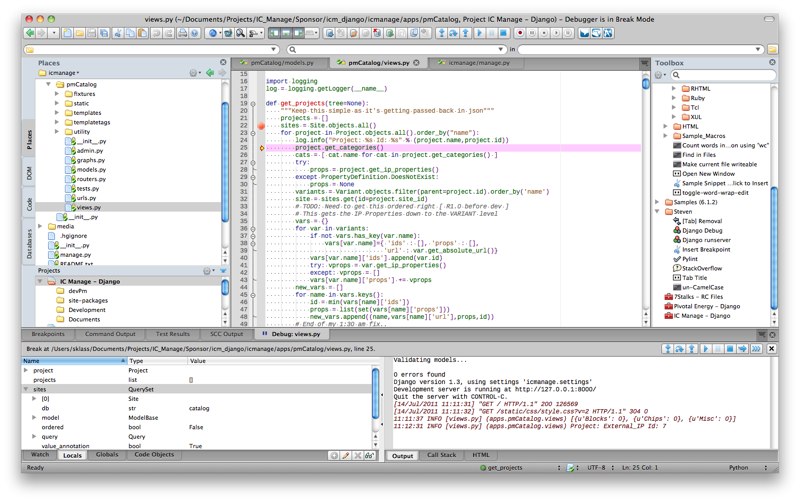Screen dimensions: 800x502
Task: Close the debug output pane
Action: pyautogui.click(x=770, y=348)
